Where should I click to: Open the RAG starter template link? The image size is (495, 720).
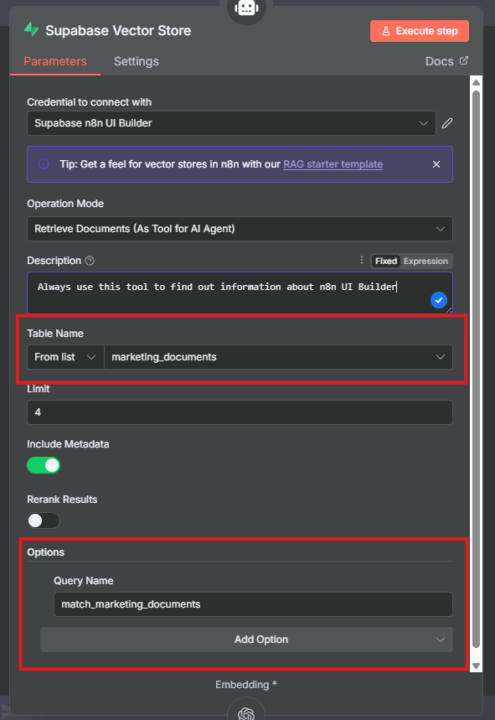point(333,164)
